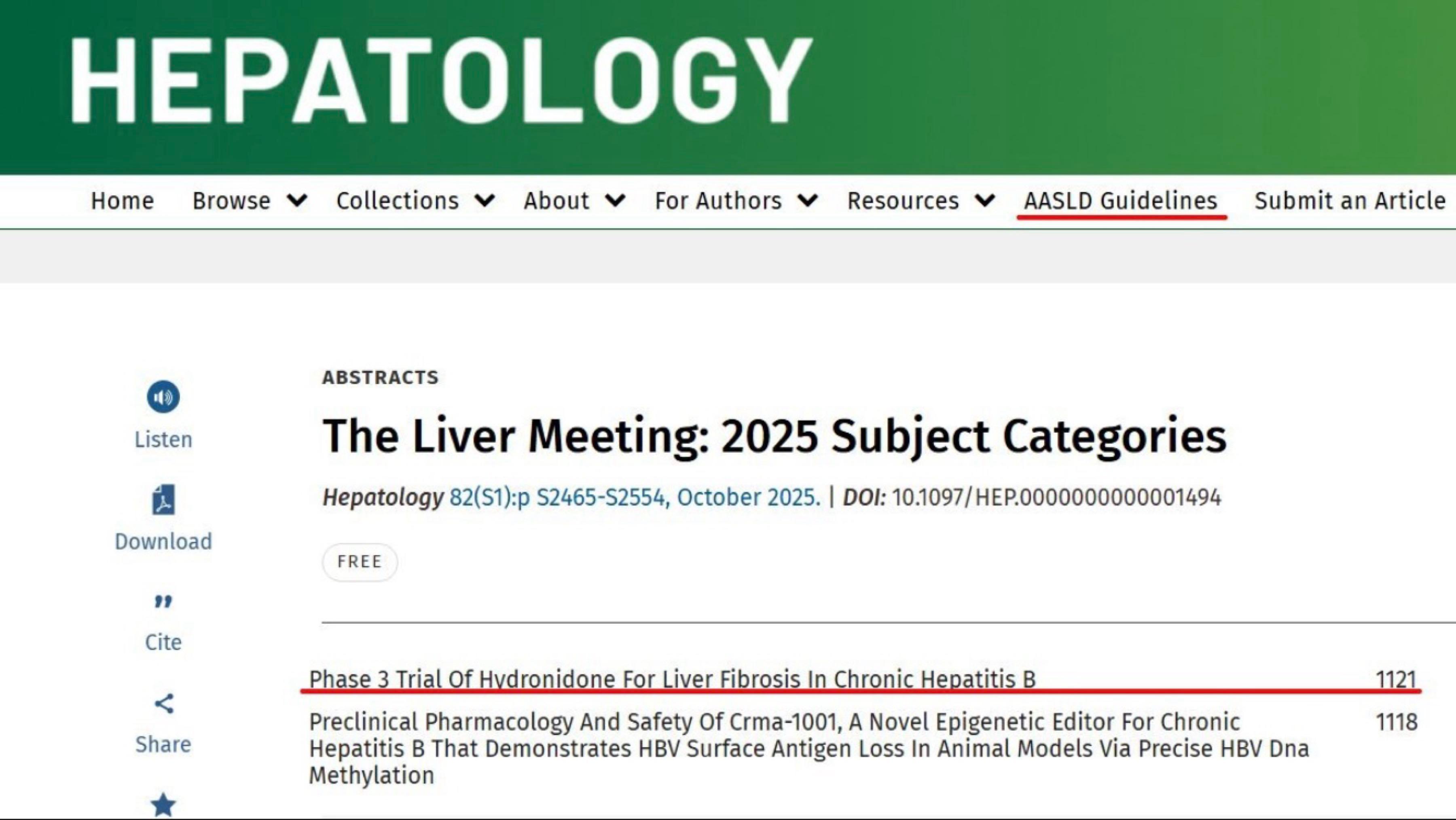This screenshot has height=820, width=1456.
Task: Click the Share icon
Action: [x=164, y=704]
